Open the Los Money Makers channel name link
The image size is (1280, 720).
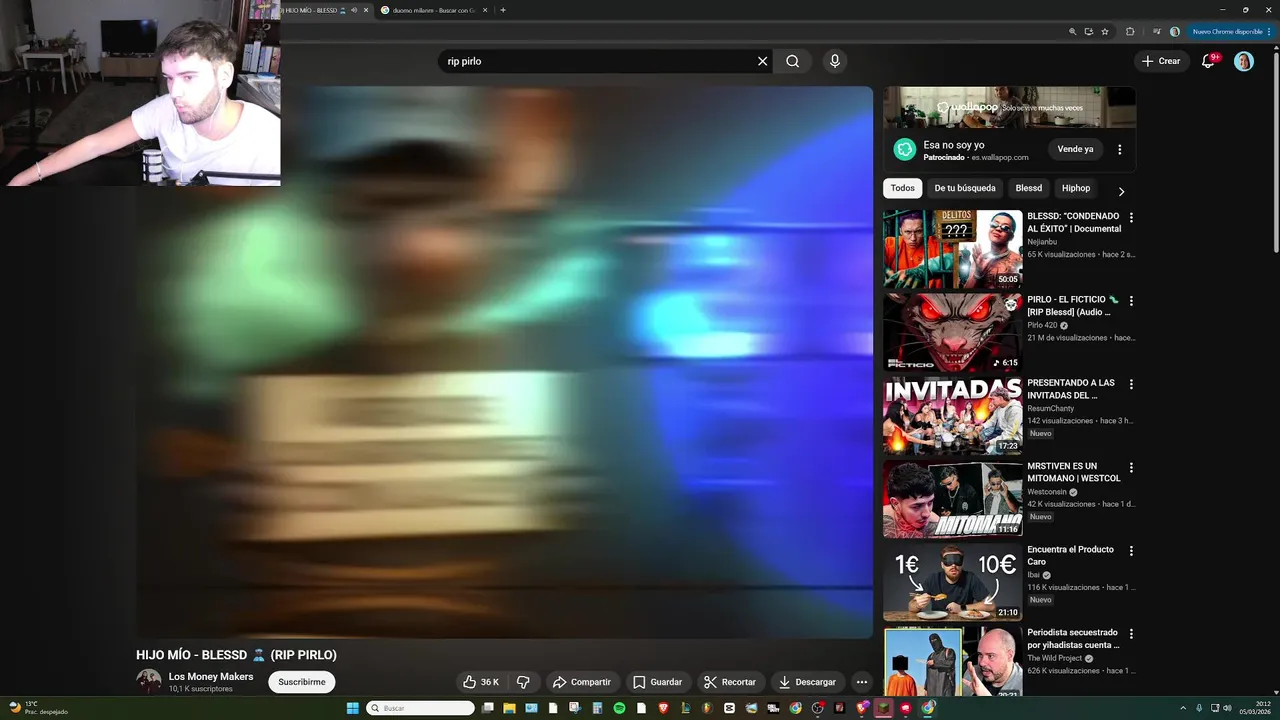point(211,677)
